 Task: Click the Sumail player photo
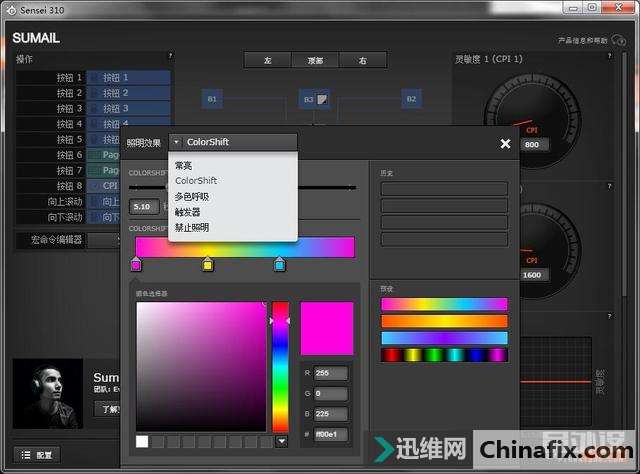(x=48, y=394)
